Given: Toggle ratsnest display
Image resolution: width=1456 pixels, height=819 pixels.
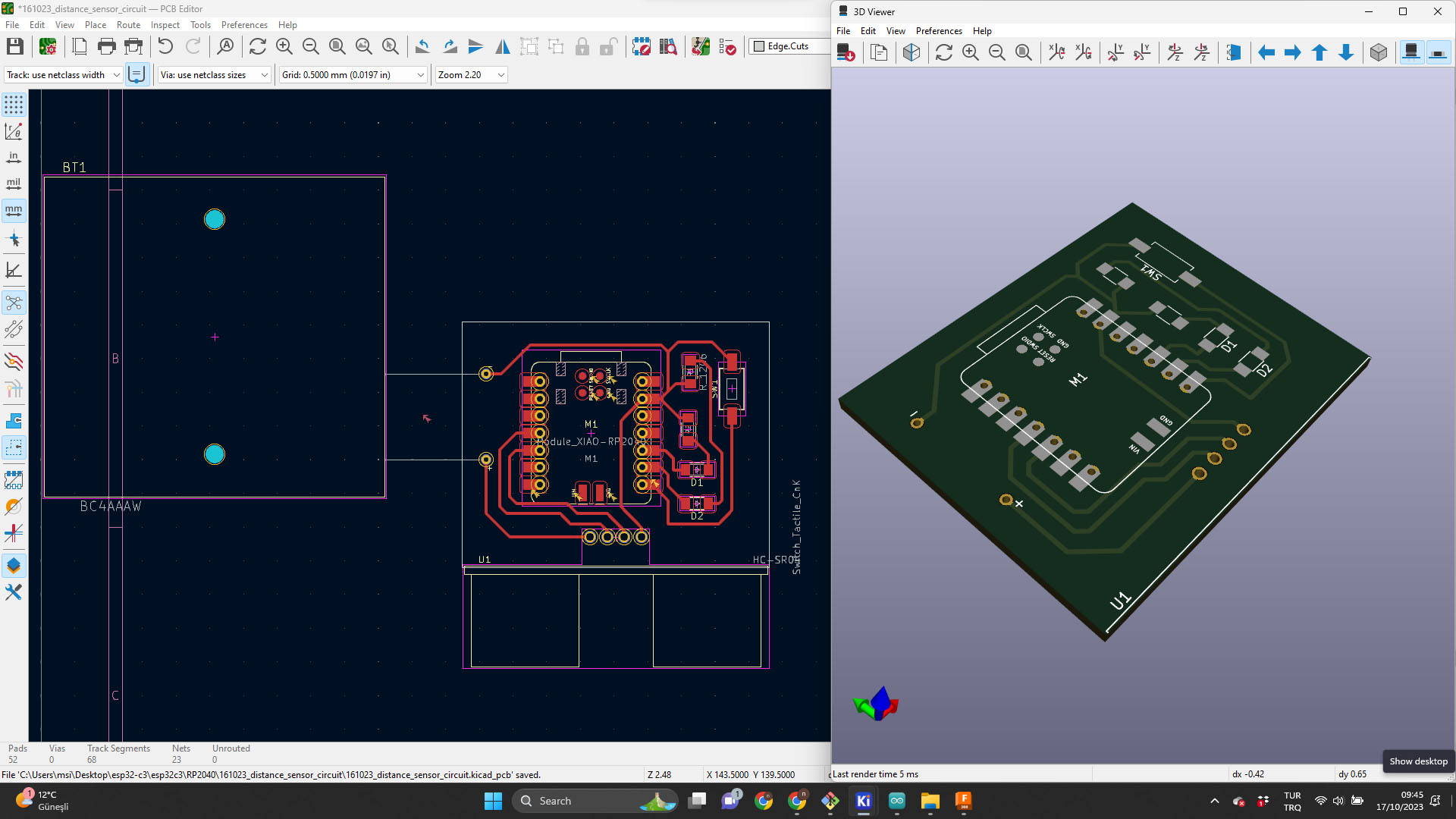Looking at the screenshot, I should pos(14,303).
